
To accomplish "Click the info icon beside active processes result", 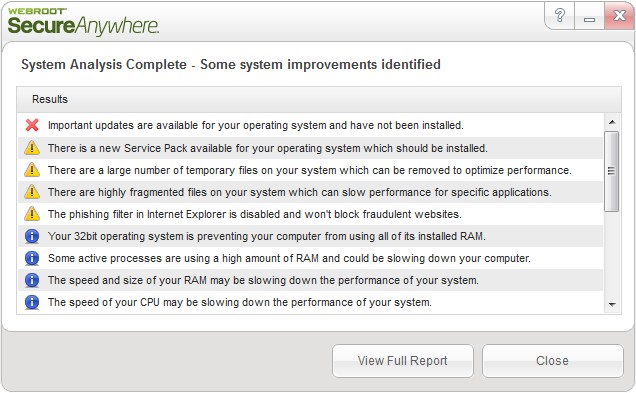I will click(32, 258).
